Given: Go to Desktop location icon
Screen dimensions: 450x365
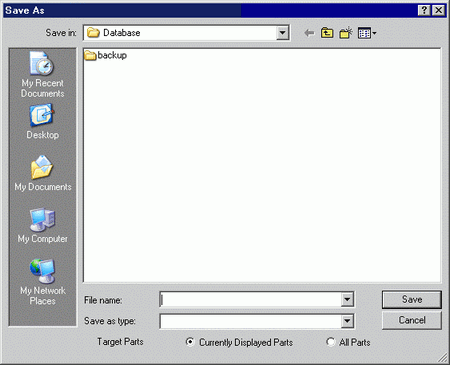Looking at the screenshot, I should pos(42,122).
